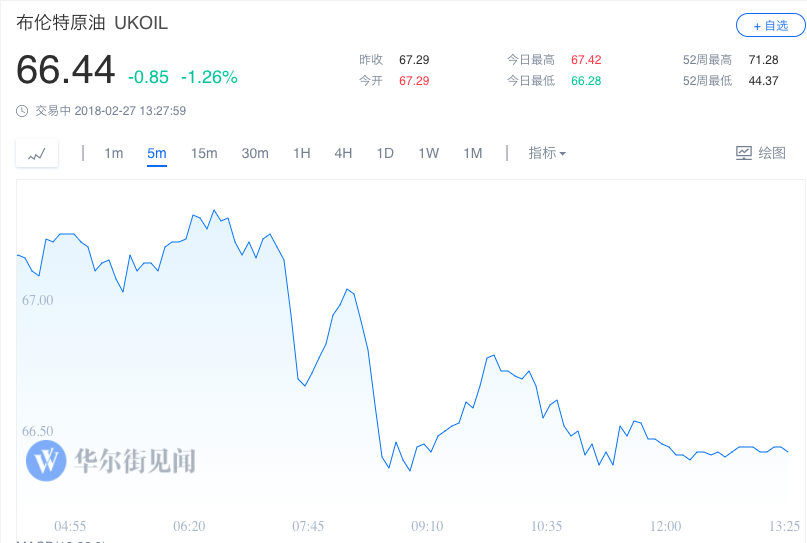Click the 67.00 price axis label
Screen dimensions: 807x543
[x=38, y=300]
